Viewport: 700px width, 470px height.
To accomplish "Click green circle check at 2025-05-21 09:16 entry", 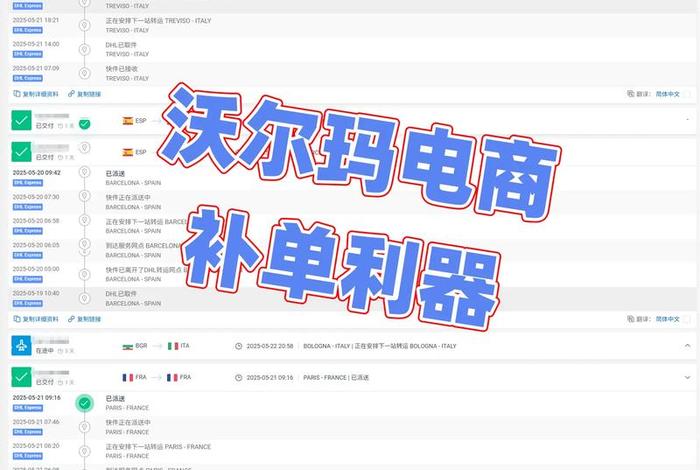I will 84,403.
